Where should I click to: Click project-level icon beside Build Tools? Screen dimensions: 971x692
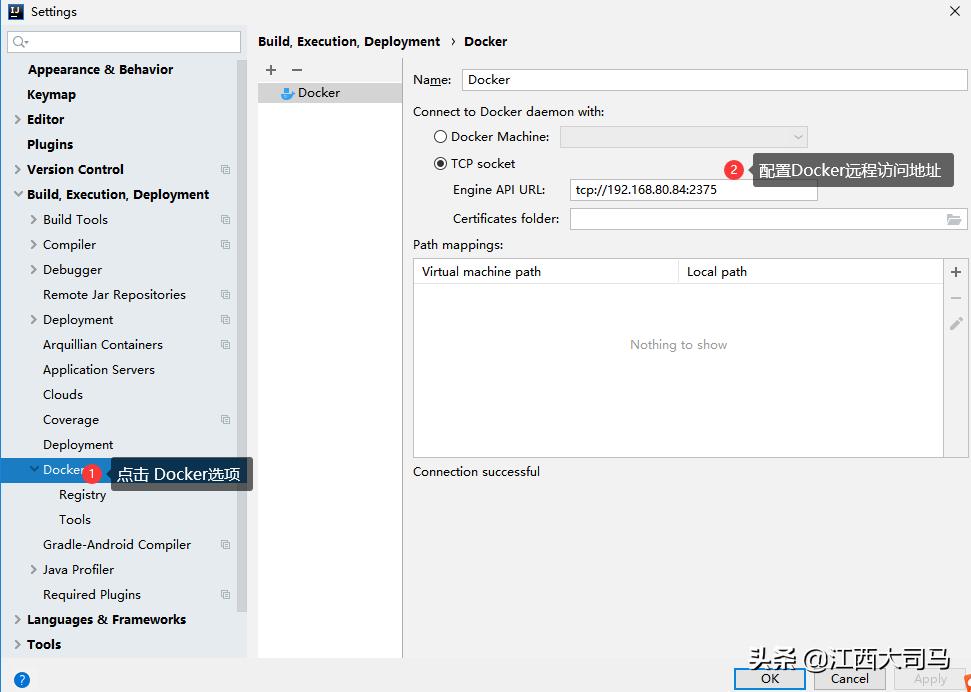(x=225, y=220)
